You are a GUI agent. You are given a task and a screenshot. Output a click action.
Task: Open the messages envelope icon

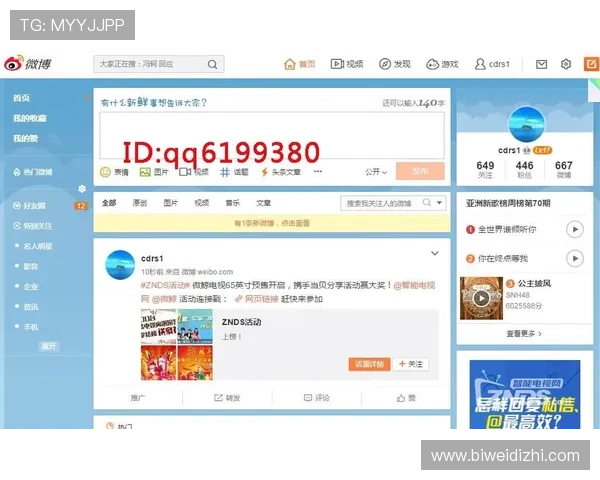(541, 64)
